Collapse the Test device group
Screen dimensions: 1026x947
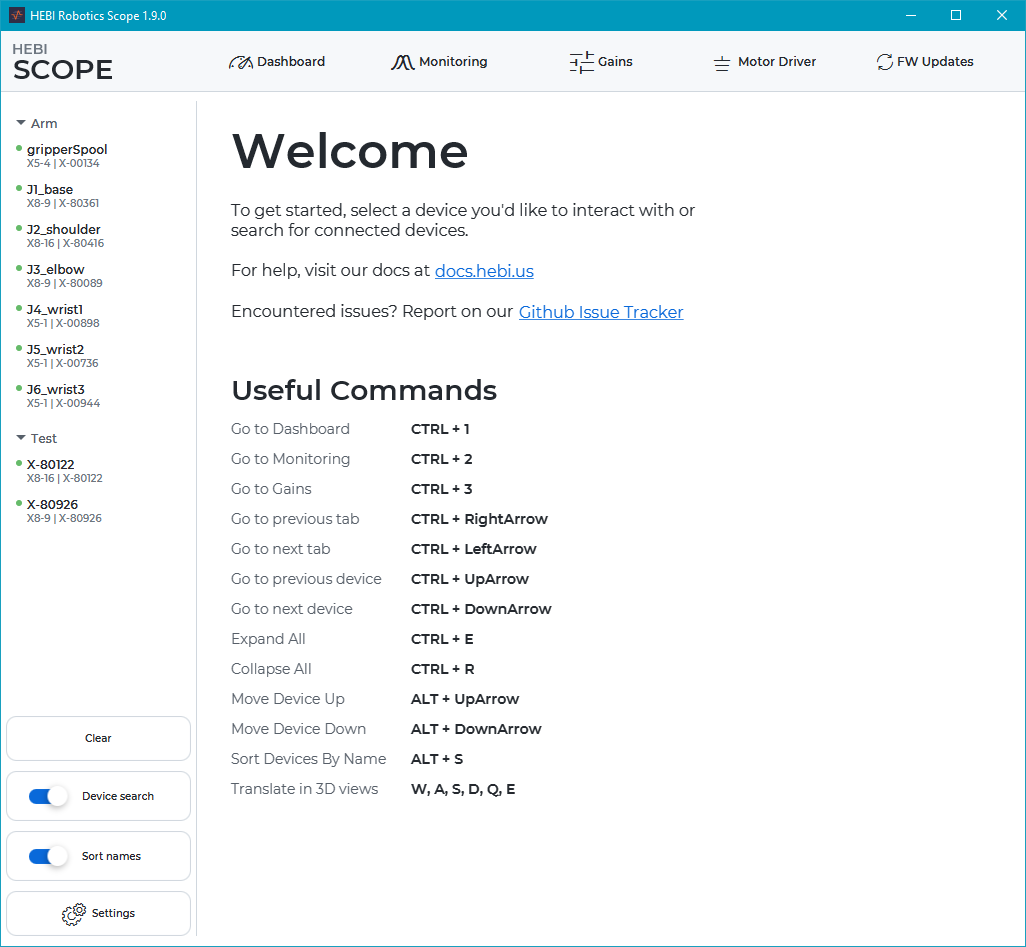pyautogui.click(x=21, y=438)
